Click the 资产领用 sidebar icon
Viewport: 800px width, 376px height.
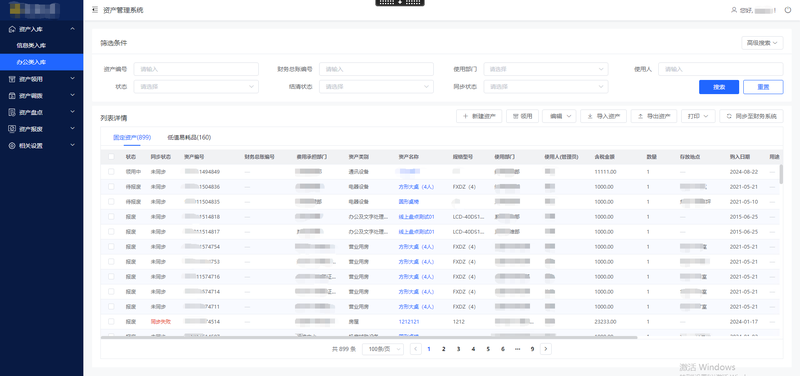pos(12,79)
